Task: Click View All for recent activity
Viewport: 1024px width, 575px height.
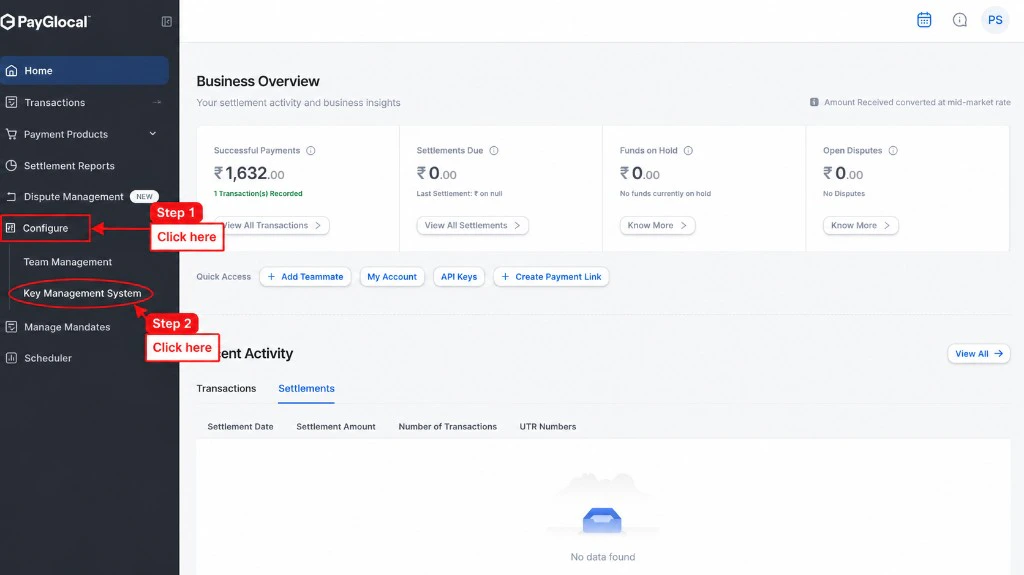Action: [978, 353]
